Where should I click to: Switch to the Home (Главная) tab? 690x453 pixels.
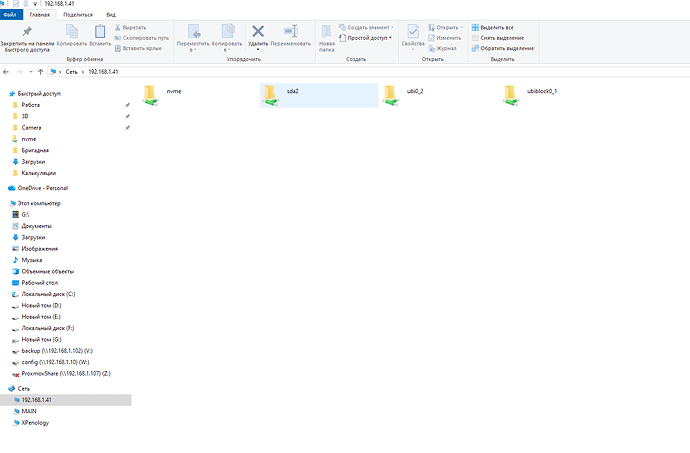[40, 15]
